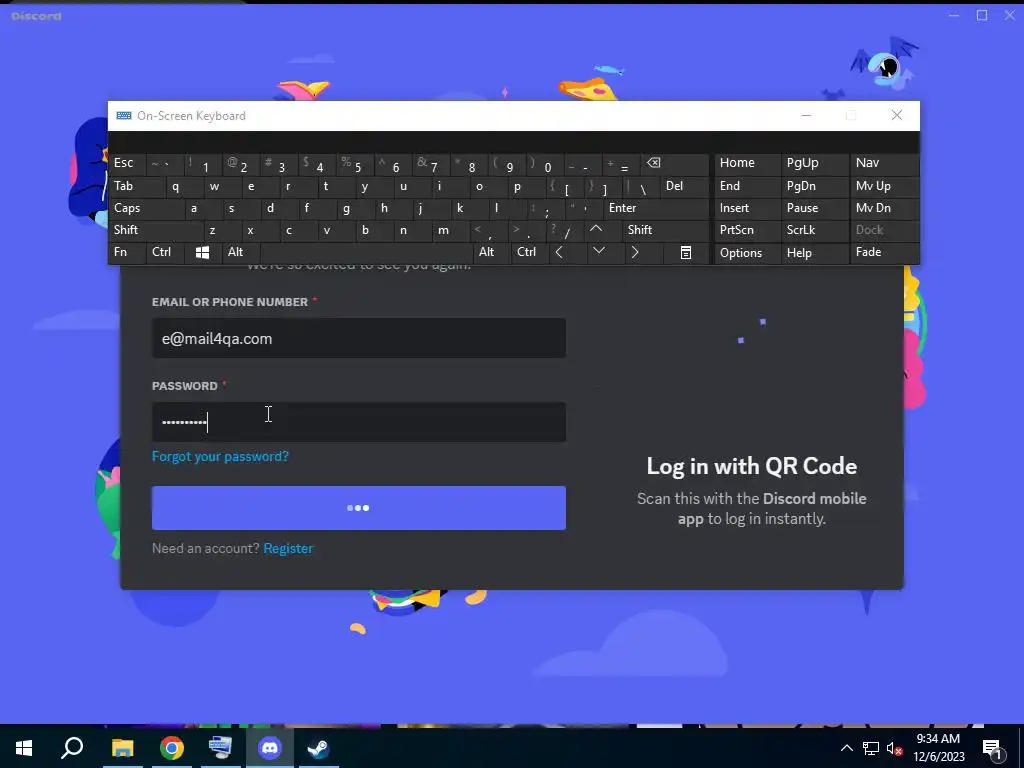Click the letter z key
1024x768 pixels.
click(222, 230)
